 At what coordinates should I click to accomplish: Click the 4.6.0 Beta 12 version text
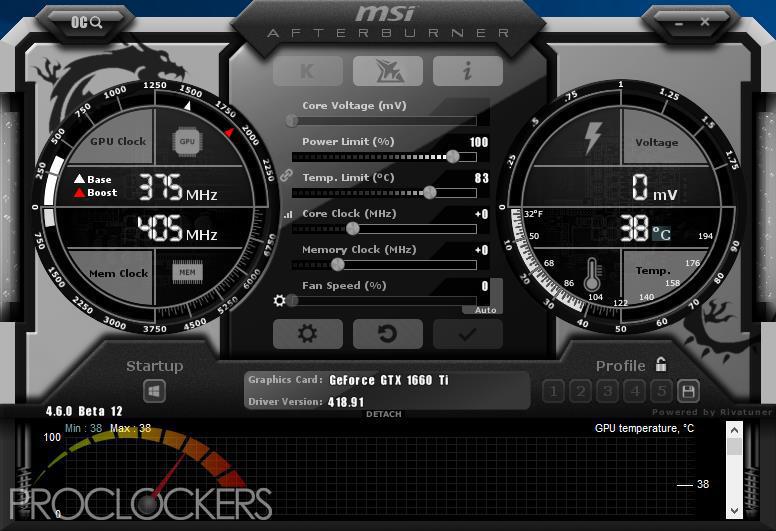click(x=84, y=411)
